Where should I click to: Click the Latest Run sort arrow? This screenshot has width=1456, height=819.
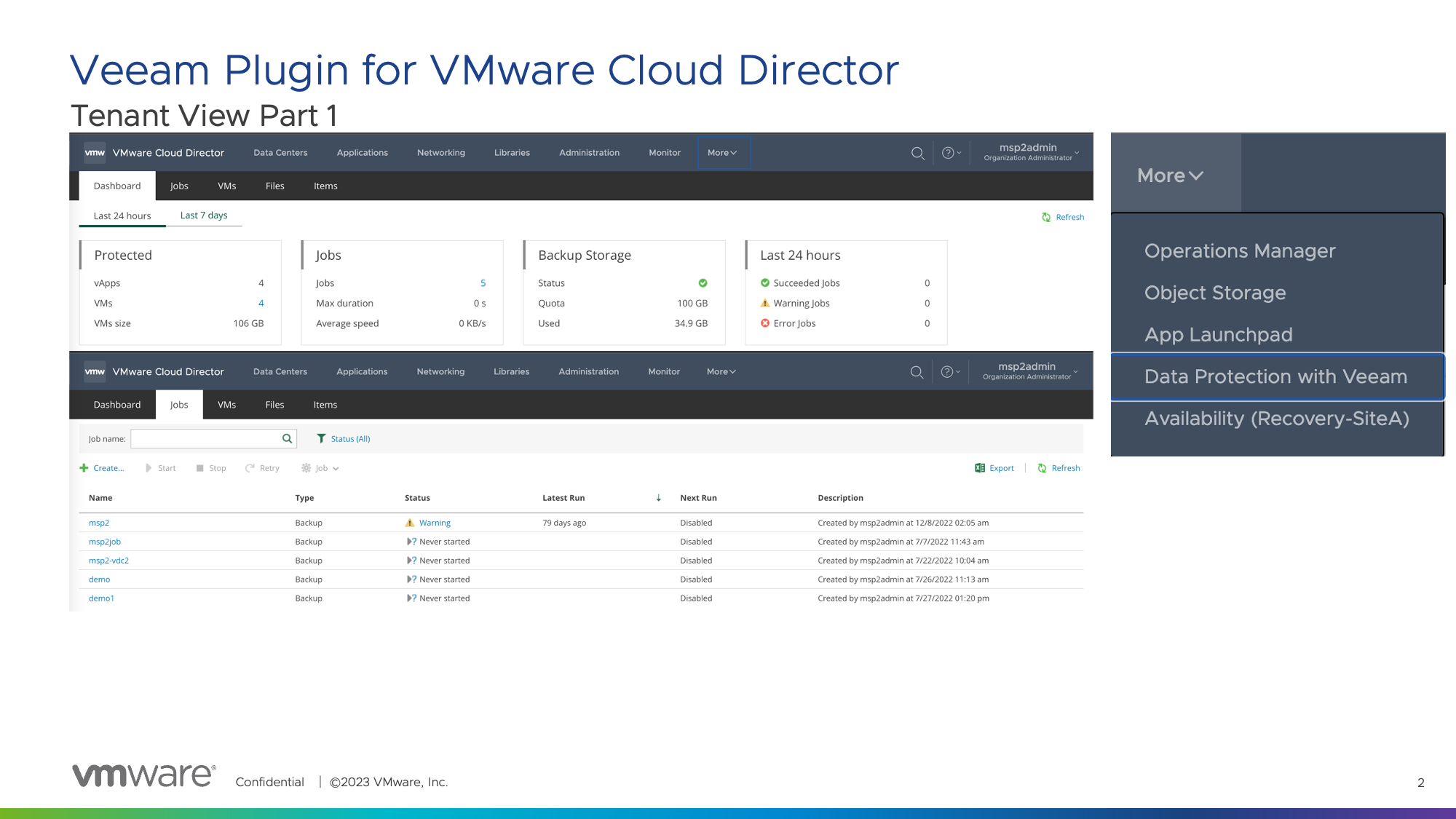point(658,498)
